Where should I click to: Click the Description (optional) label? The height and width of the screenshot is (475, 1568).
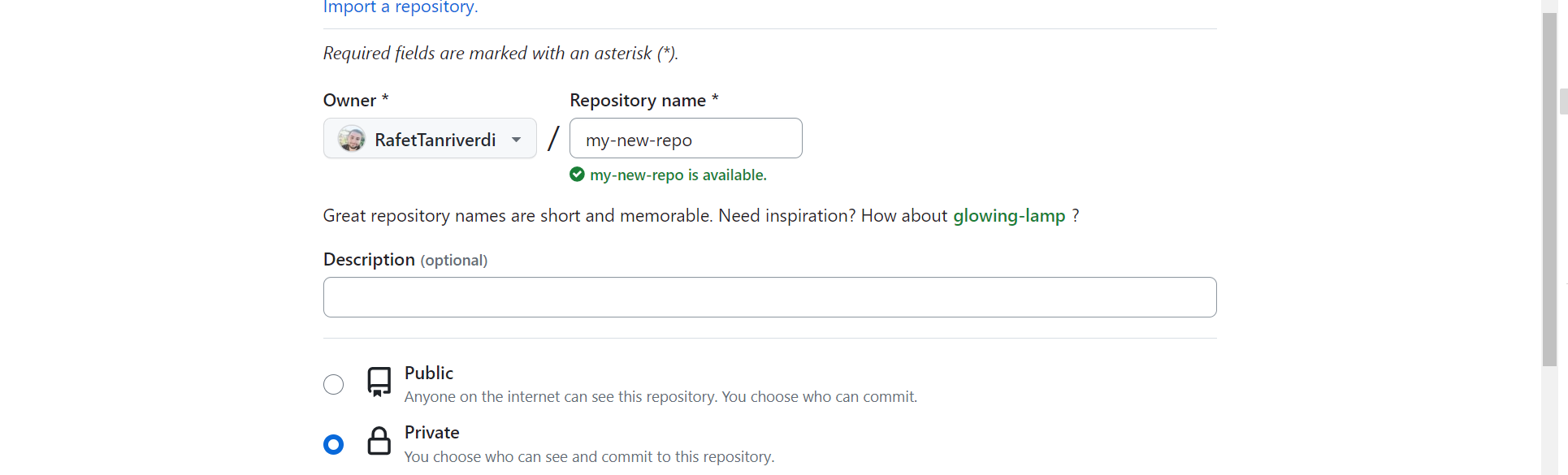(405, 260)
